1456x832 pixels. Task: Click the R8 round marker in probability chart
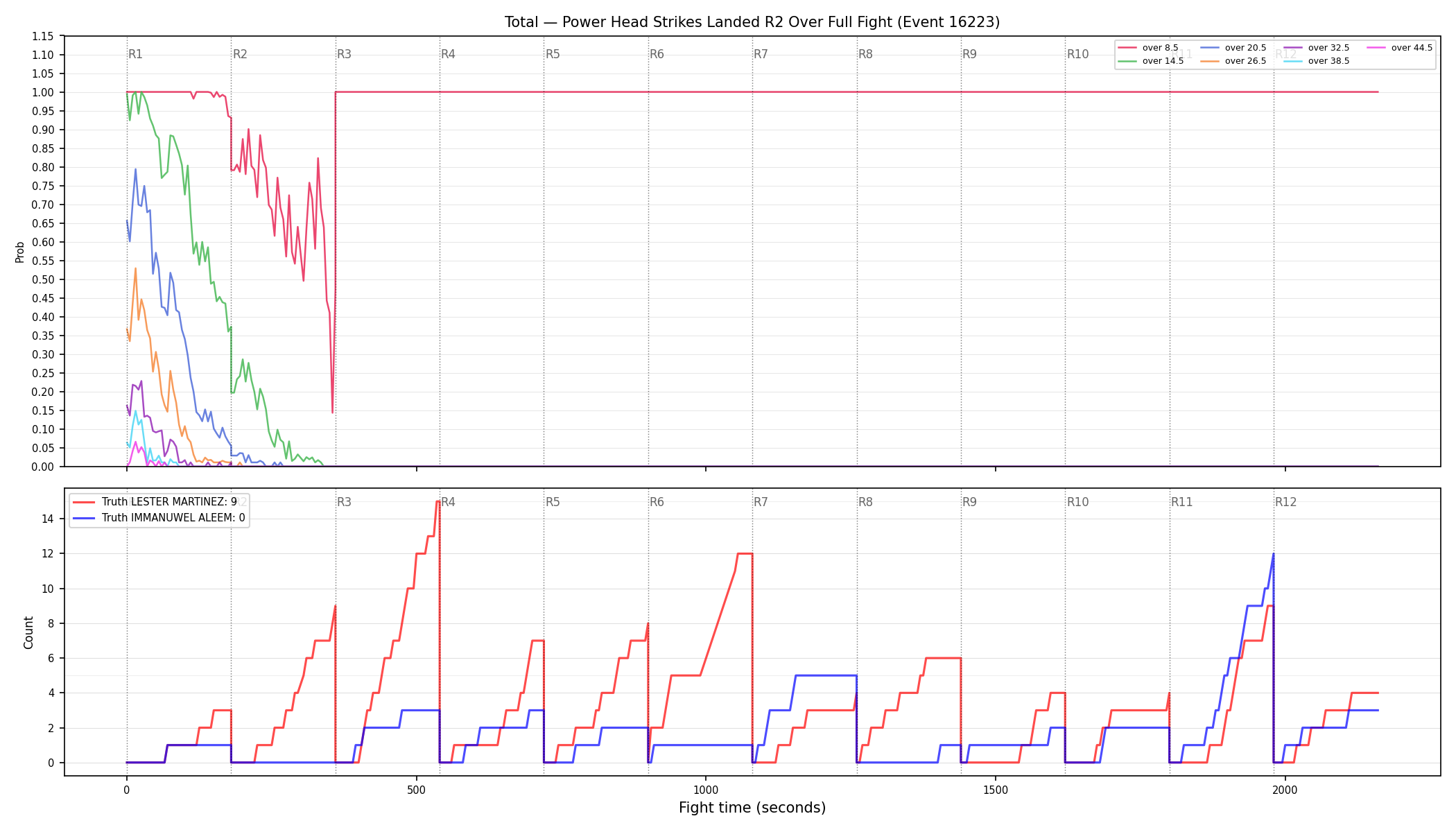tap(865, 54)
